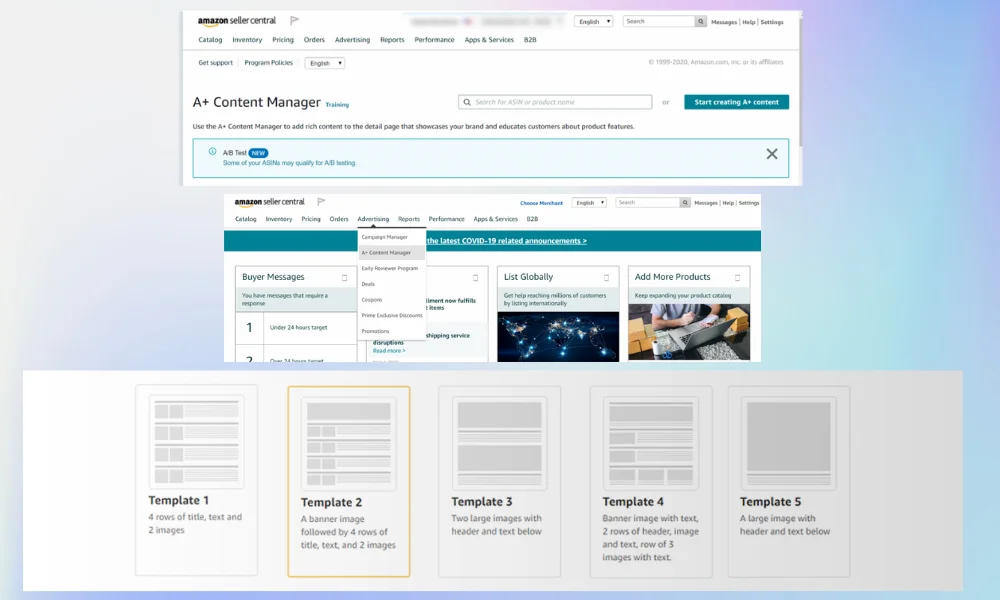Image resolution: width=1000 pixels, height=600 pixels.
Task: Choose the Template 3 card
Action: click(x=499, y=481)
